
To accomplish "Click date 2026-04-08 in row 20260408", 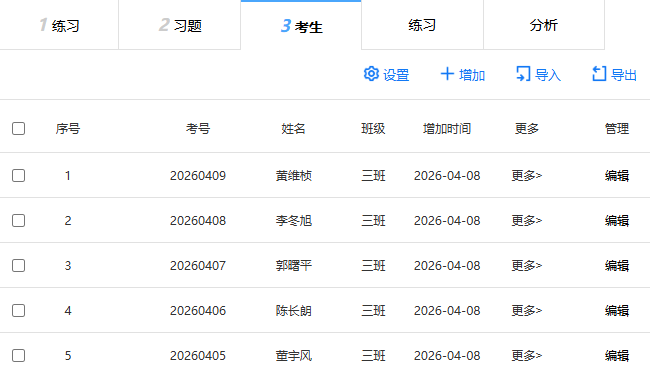I will [447, 221].
